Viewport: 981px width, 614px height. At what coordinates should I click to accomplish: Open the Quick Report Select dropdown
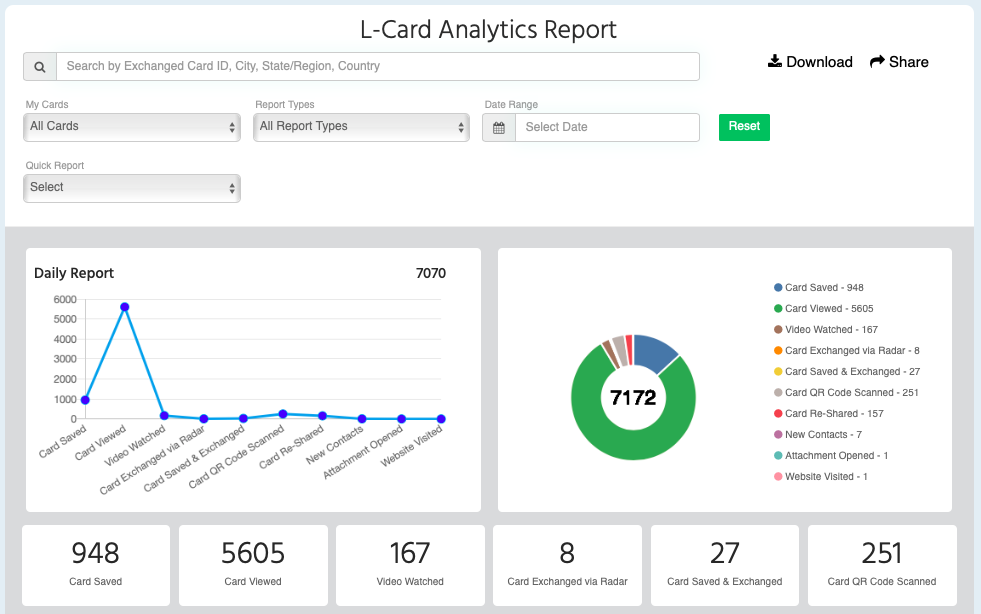(132, 188)
